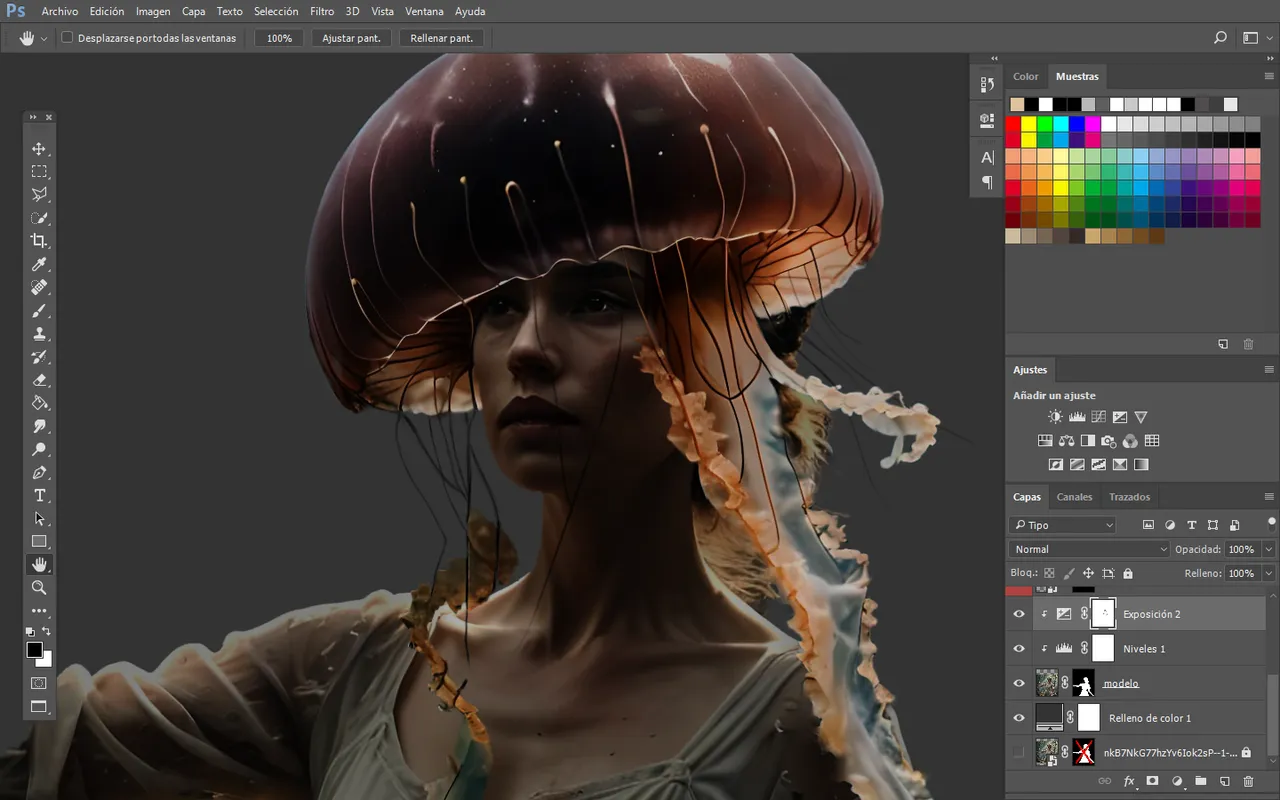Select the Smudge tool

point(39,426)
